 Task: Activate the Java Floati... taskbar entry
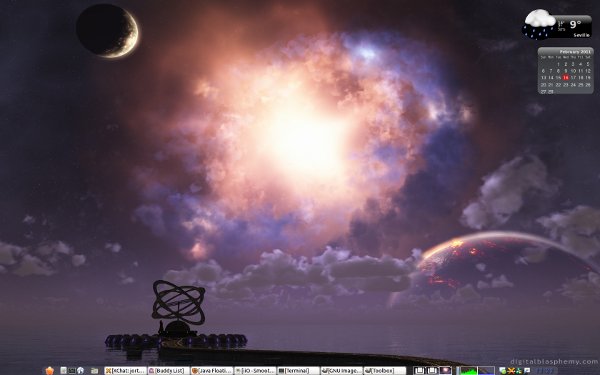click(x=212, y=370)
